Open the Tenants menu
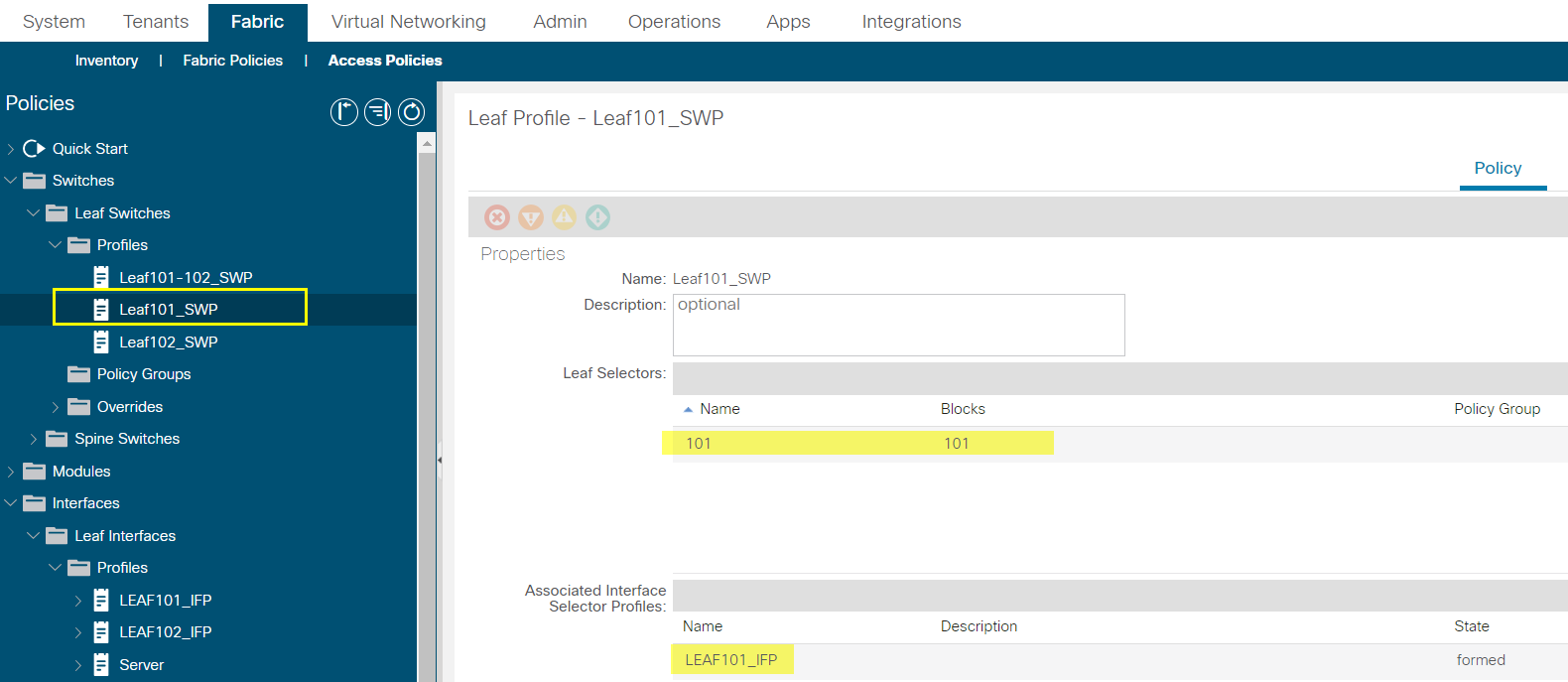Viewport: 1568px width, 682px height. pos(156,22)
